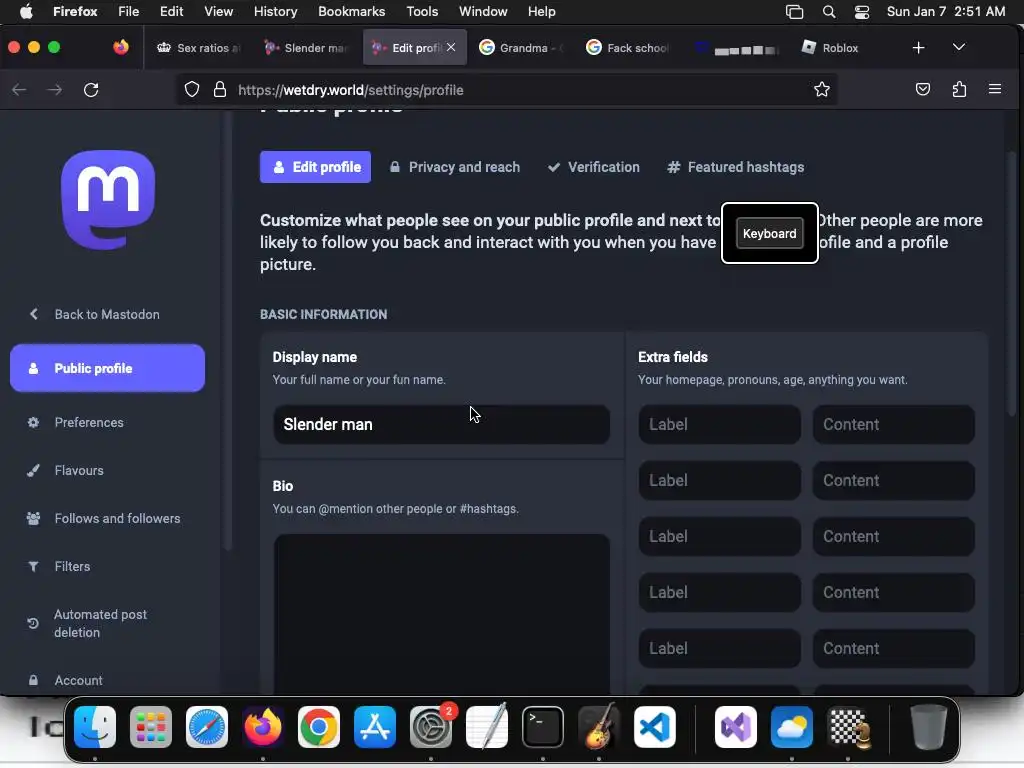Close the Edit profile tab
Image resolution: width=1024 pixels, height=768 pixels.
pos(451,48)
